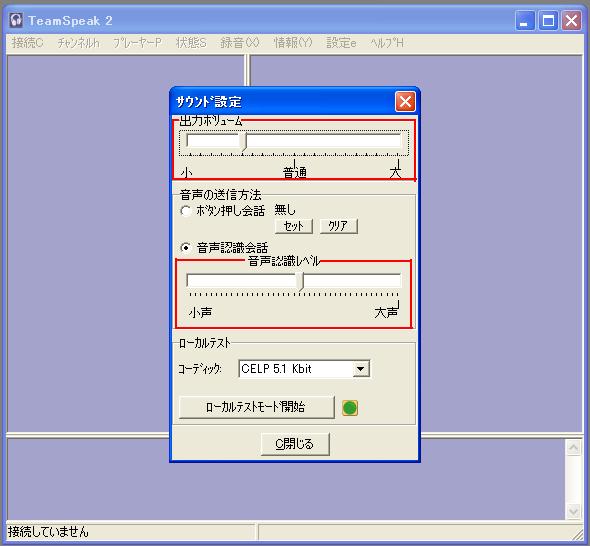Select the 音声認識会話 radio option
The width and height of the screenshot is (590, 546).
pyautogui.click(x=186, y=248)
